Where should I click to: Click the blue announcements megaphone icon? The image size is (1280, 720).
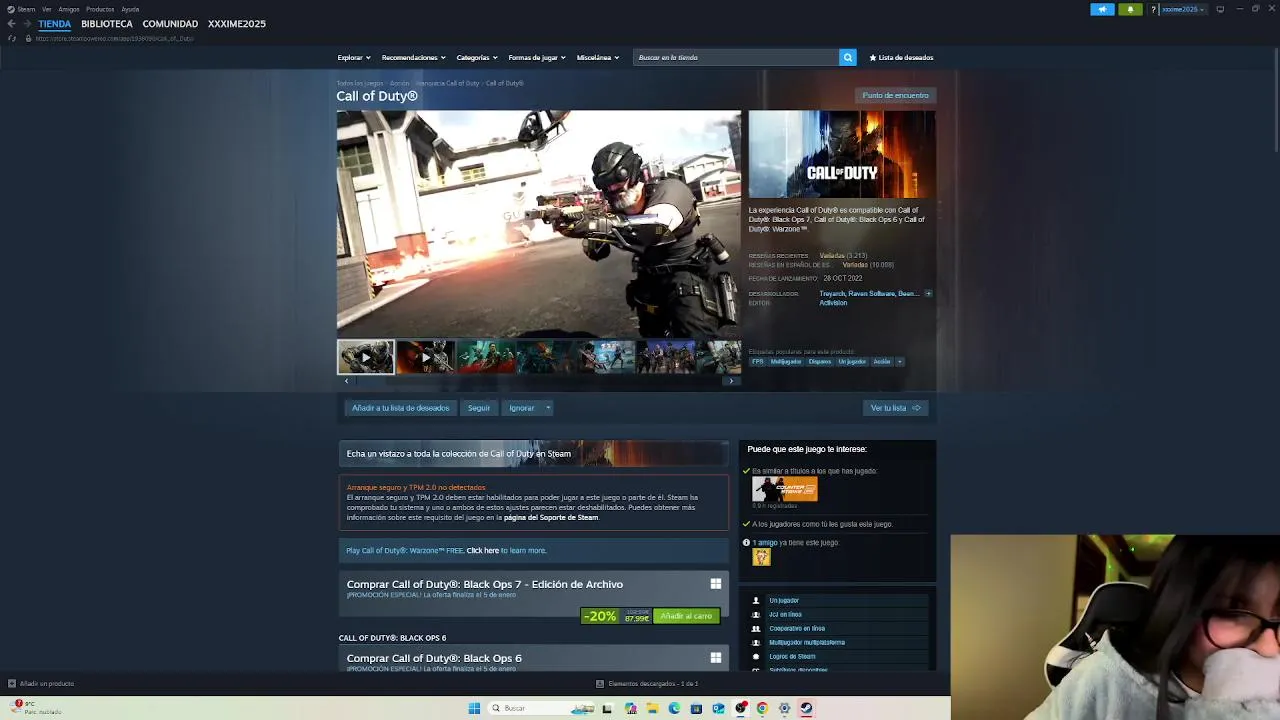point(1102,9)
